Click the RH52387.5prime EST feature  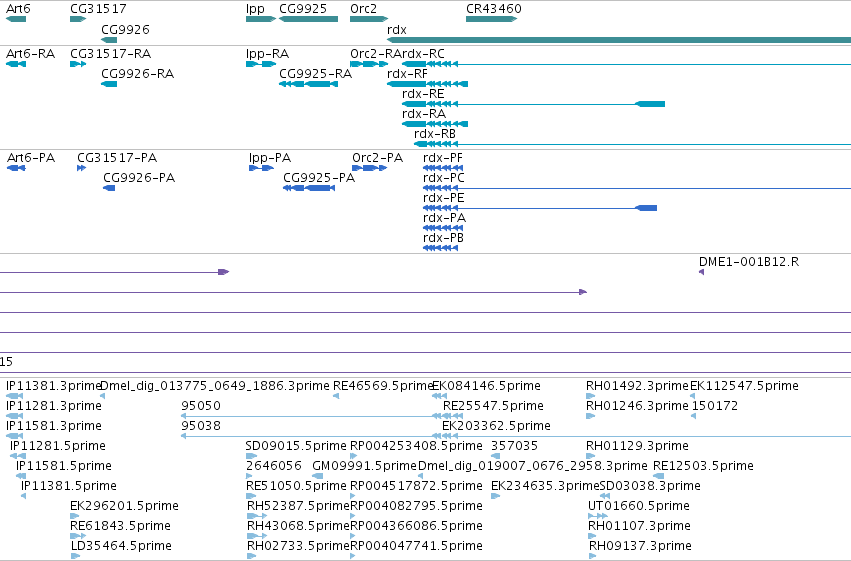[257, 516]
